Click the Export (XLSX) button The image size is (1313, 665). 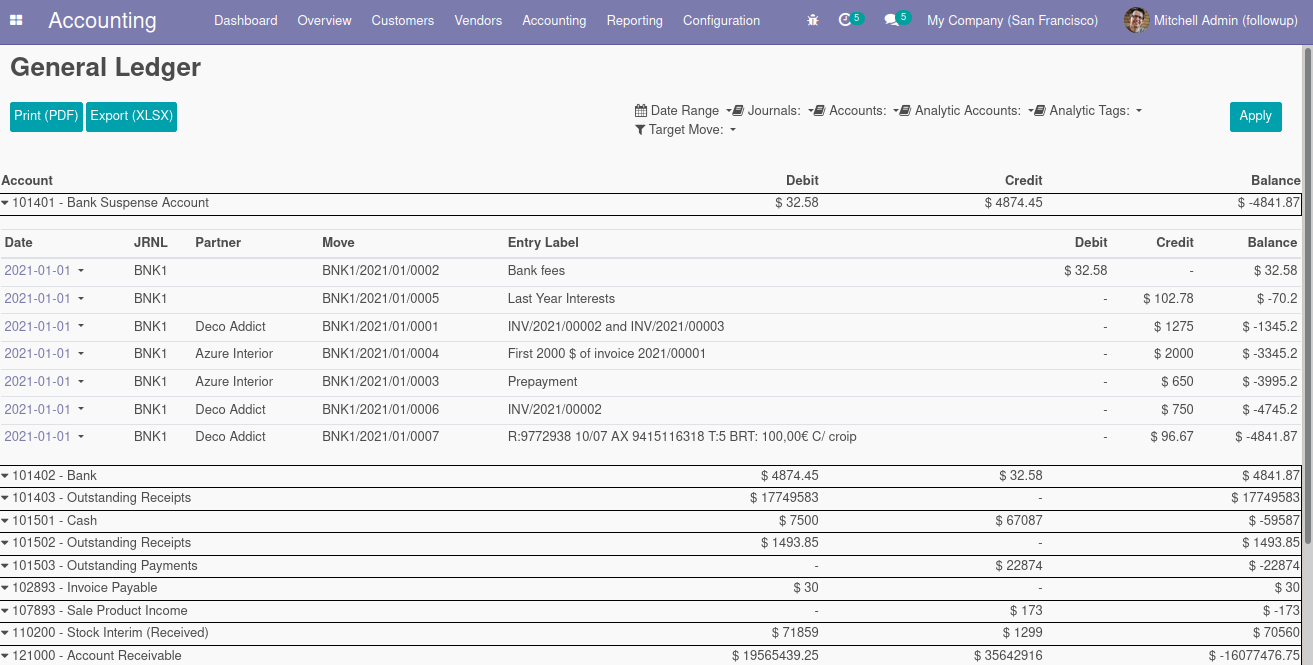(x=131, y=116)
